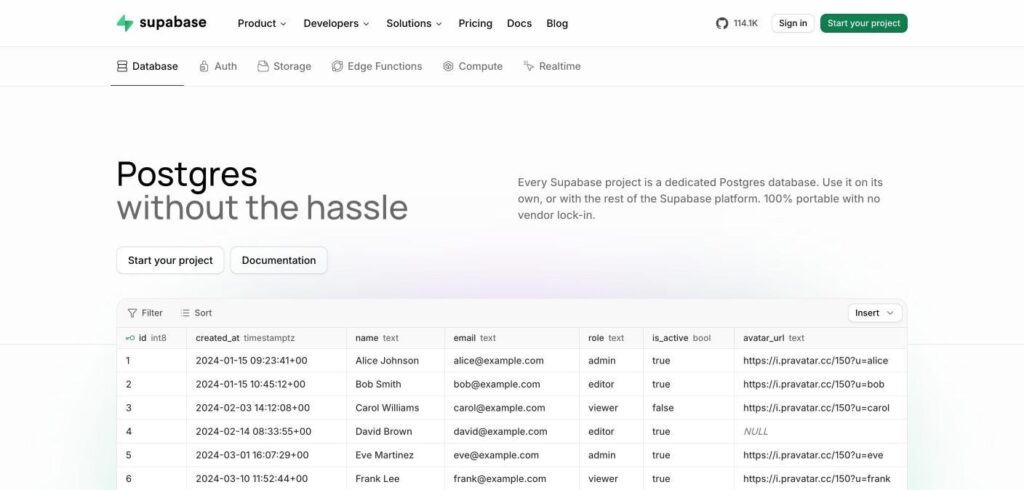The width and height of the screenshot is (1024, 490).
Task: Select the Realtime cursor icon
Action: pyautogui.click(x=528, y=66)
